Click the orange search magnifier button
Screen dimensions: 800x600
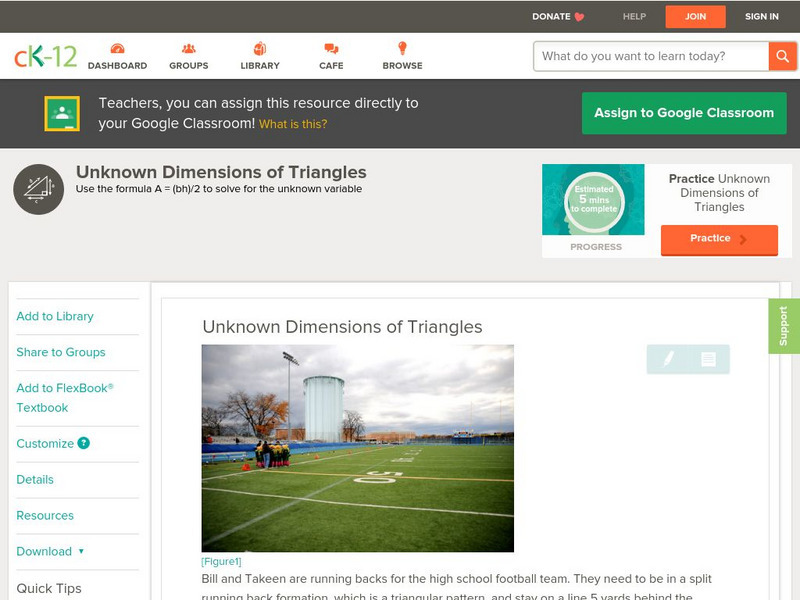782,56
